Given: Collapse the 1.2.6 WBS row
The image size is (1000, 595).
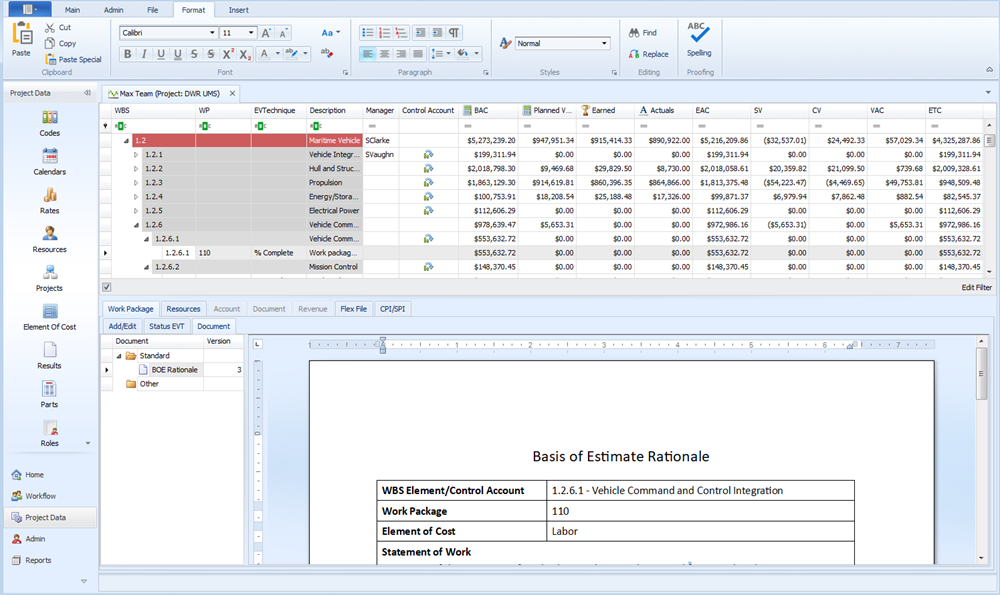Looking at the screenshot, I should (x=137, y=226).
